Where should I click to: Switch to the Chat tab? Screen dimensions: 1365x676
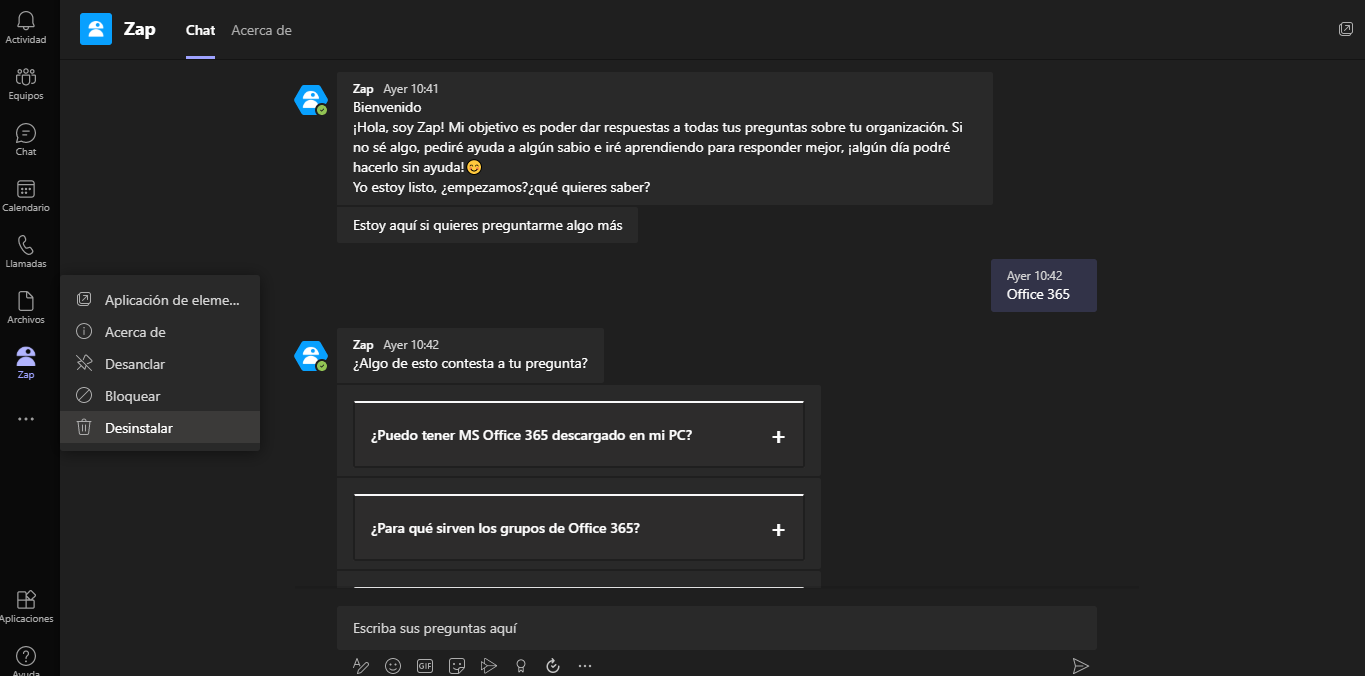[200, 30]
